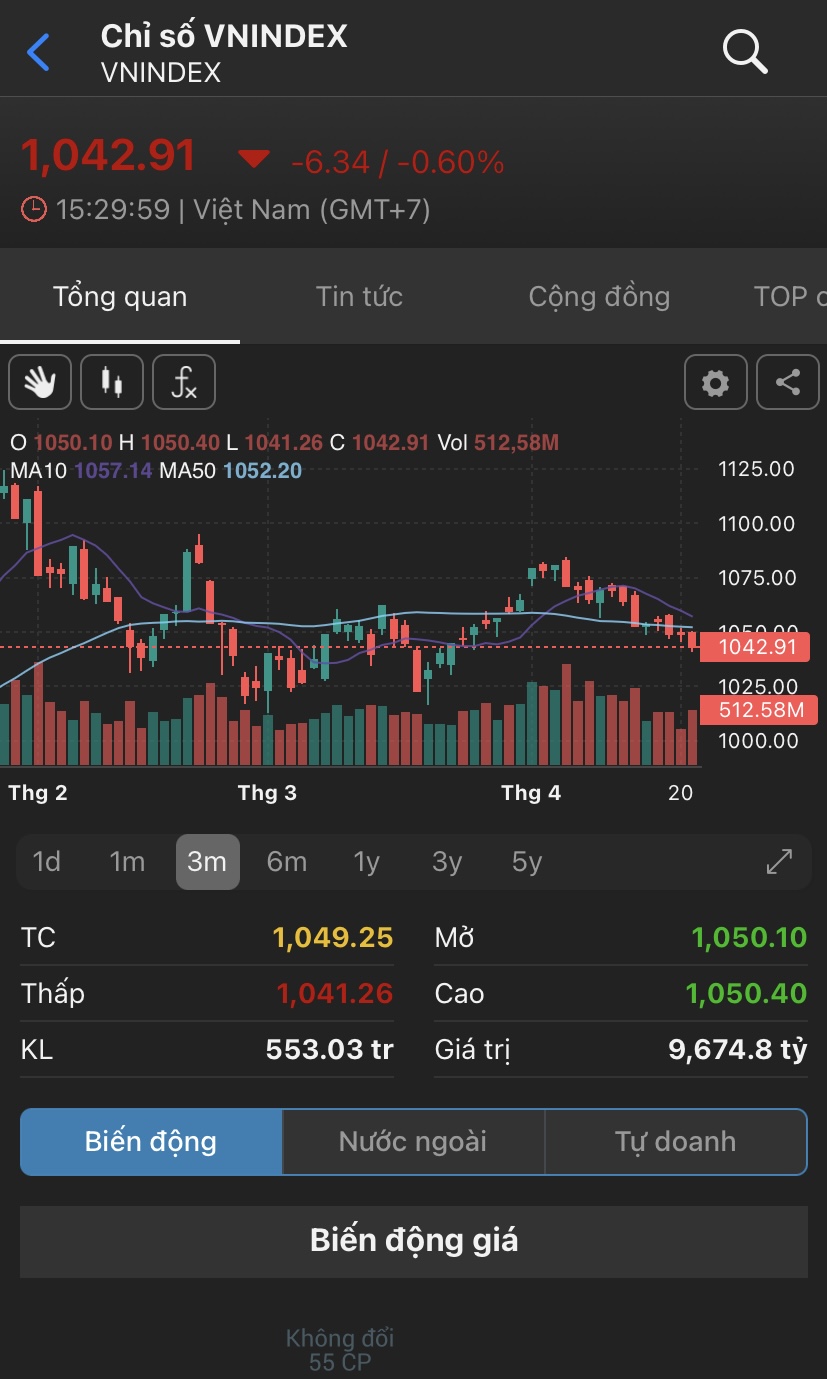Tap the blue back arrow
Image resolution: width=827 pixels, height=1379 pixels.
[38, 52]
